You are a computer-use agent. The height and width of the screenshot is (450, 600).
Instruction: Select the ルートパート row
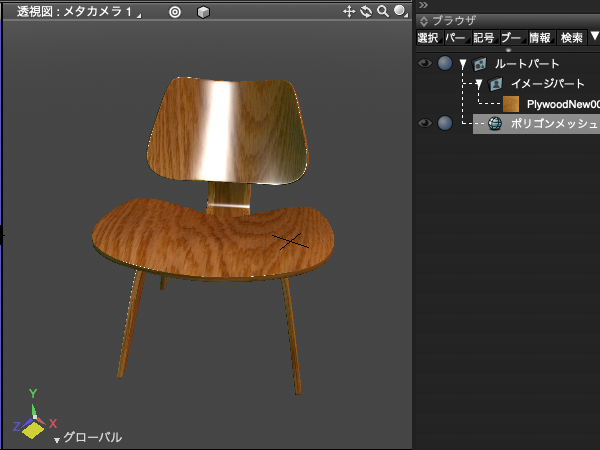tap(527, 64)
